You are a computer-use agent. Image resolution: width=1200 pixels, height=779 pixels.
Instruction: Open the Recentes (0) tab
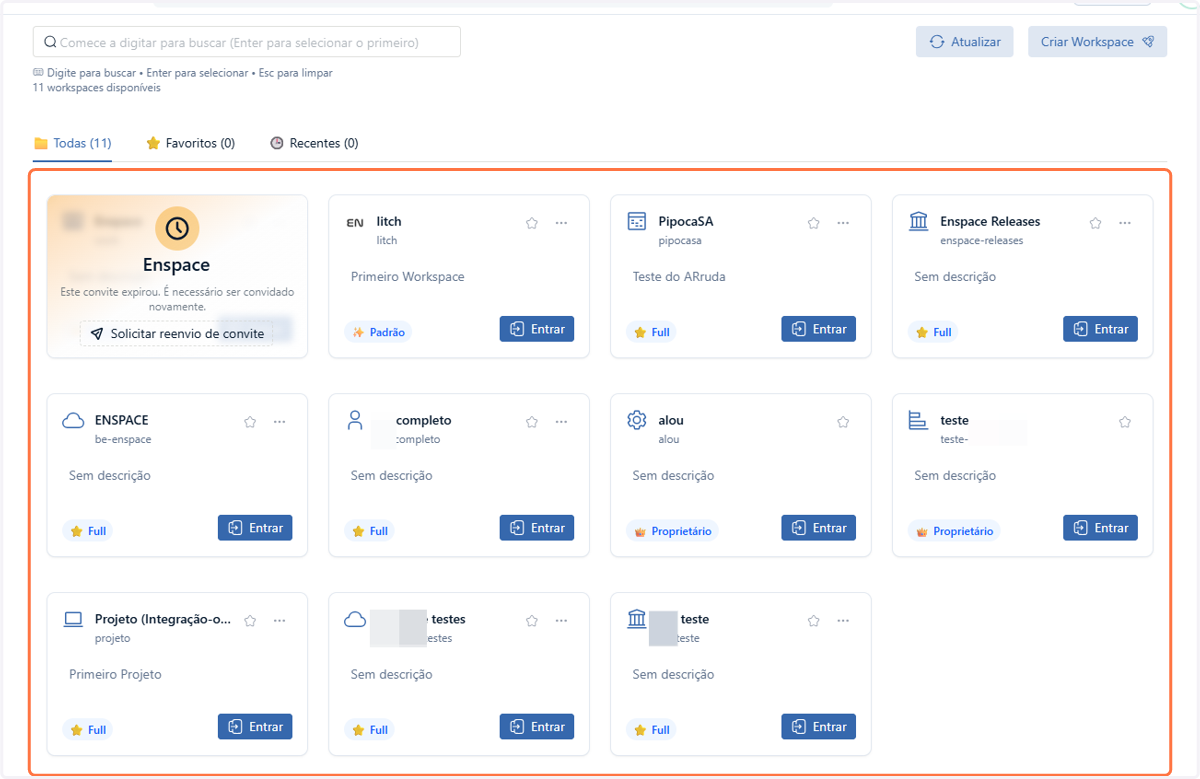(314, 143)
